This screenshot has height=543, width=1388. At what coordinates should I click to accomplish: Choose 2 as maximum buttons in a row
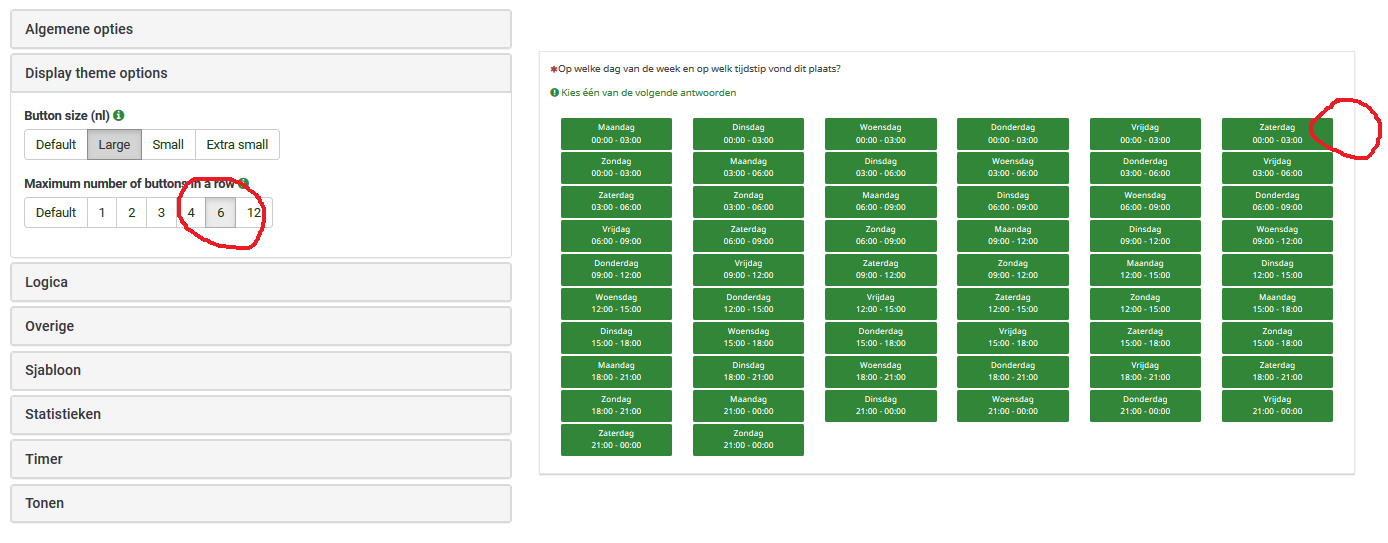pos(131,213)
